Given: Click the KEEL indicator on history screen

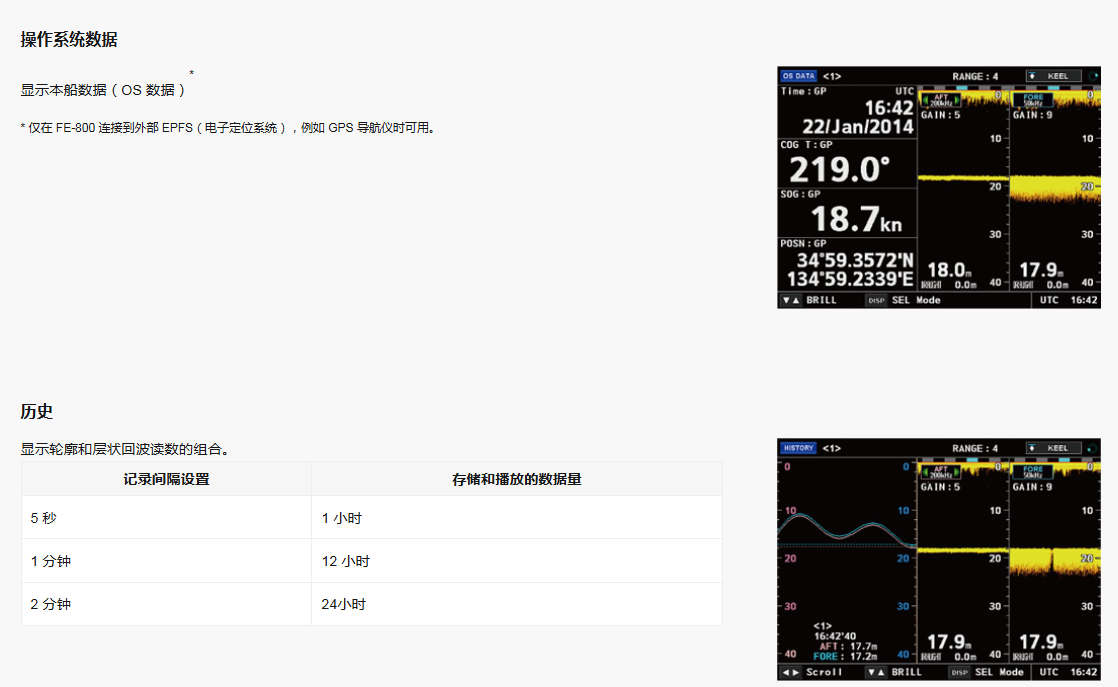Looking at the screenshot, I should click(1053, 448).
